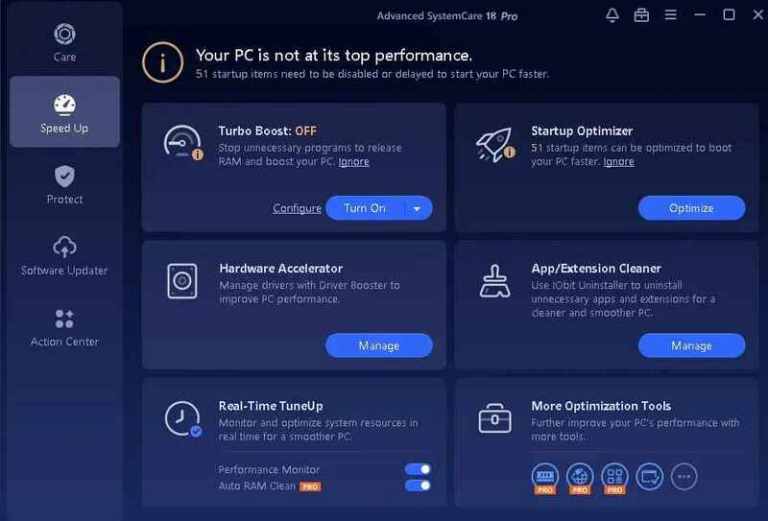Open the checkmark window tool icon
The image size is (768, 521).
[649, 476]
